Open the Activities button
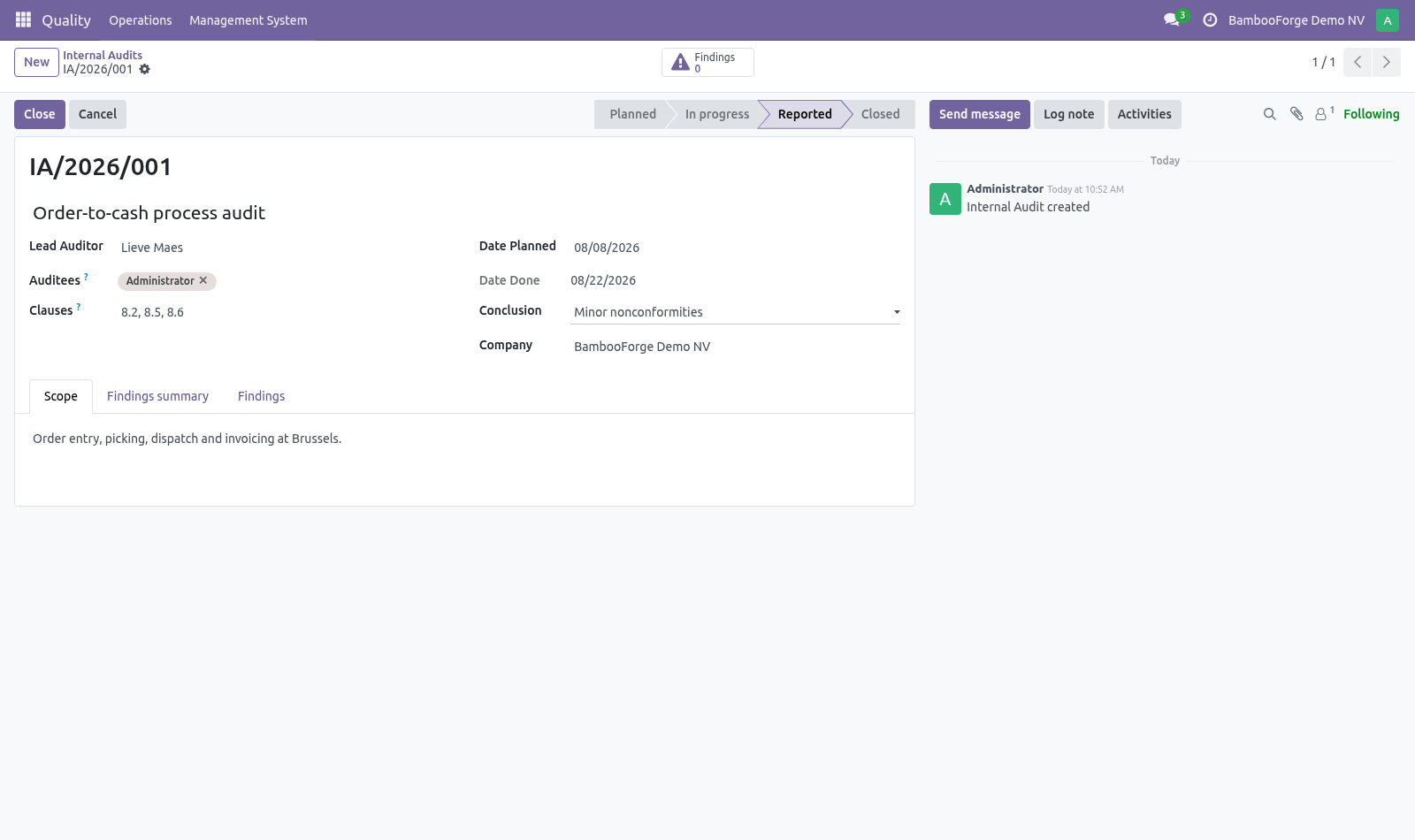The height and width of the screenshot is (840, 1415). [x=1144, y=114]
